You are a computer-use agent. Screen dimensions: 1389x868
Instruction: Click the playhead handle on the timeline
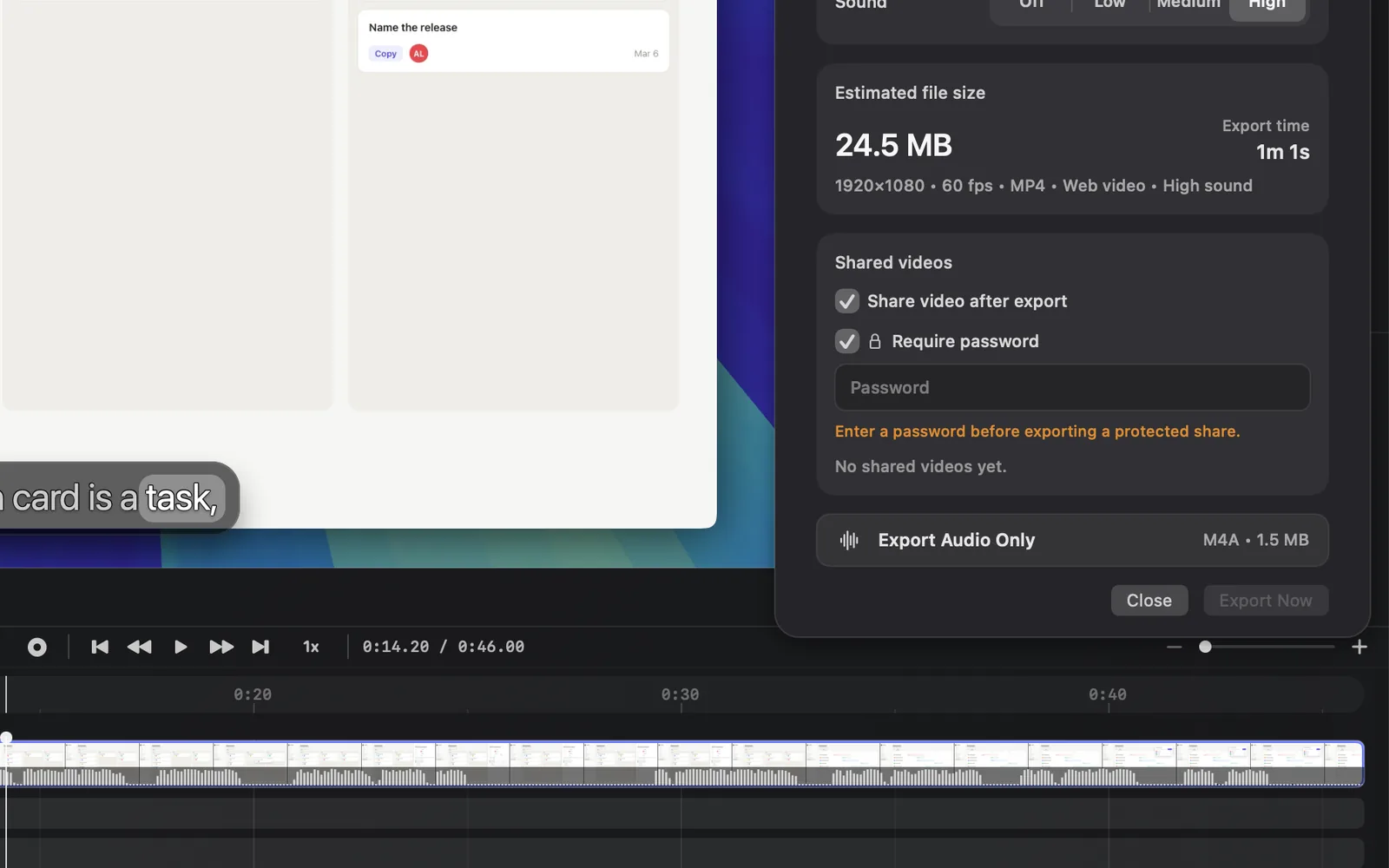pyautogui.click(x=6, y=738)
